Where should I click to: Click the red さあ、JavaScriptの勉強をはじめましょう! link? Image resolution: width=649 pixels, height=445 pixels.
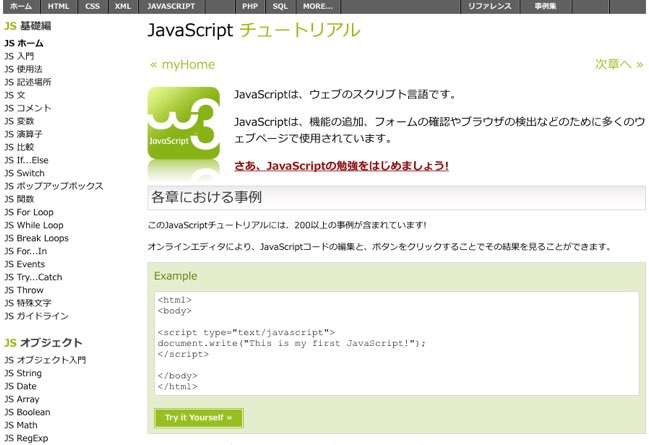pos(341,166)
